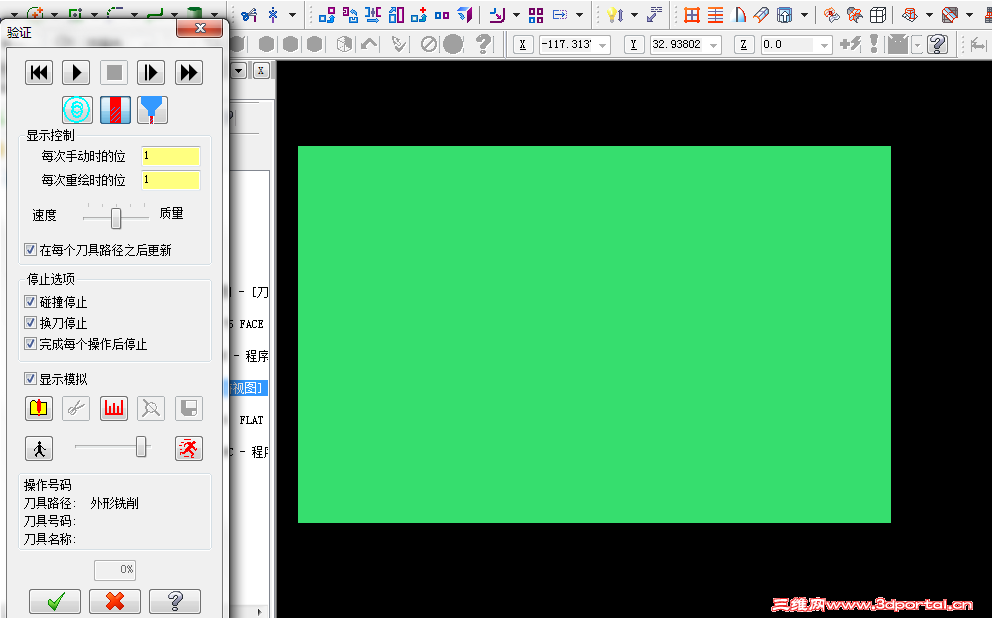The width and height of the screenshot is (992, 618).
Task: Click the four purple squares toolbar icon
Action: (536, 15)
